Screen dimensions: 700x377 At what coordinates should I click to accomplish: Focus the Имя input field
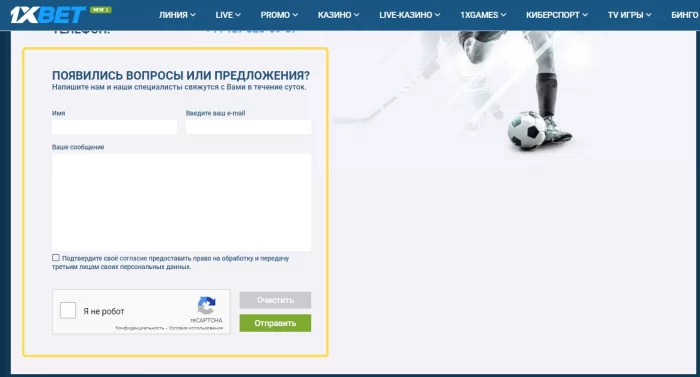pyautogui.click(x=114, y=127)
